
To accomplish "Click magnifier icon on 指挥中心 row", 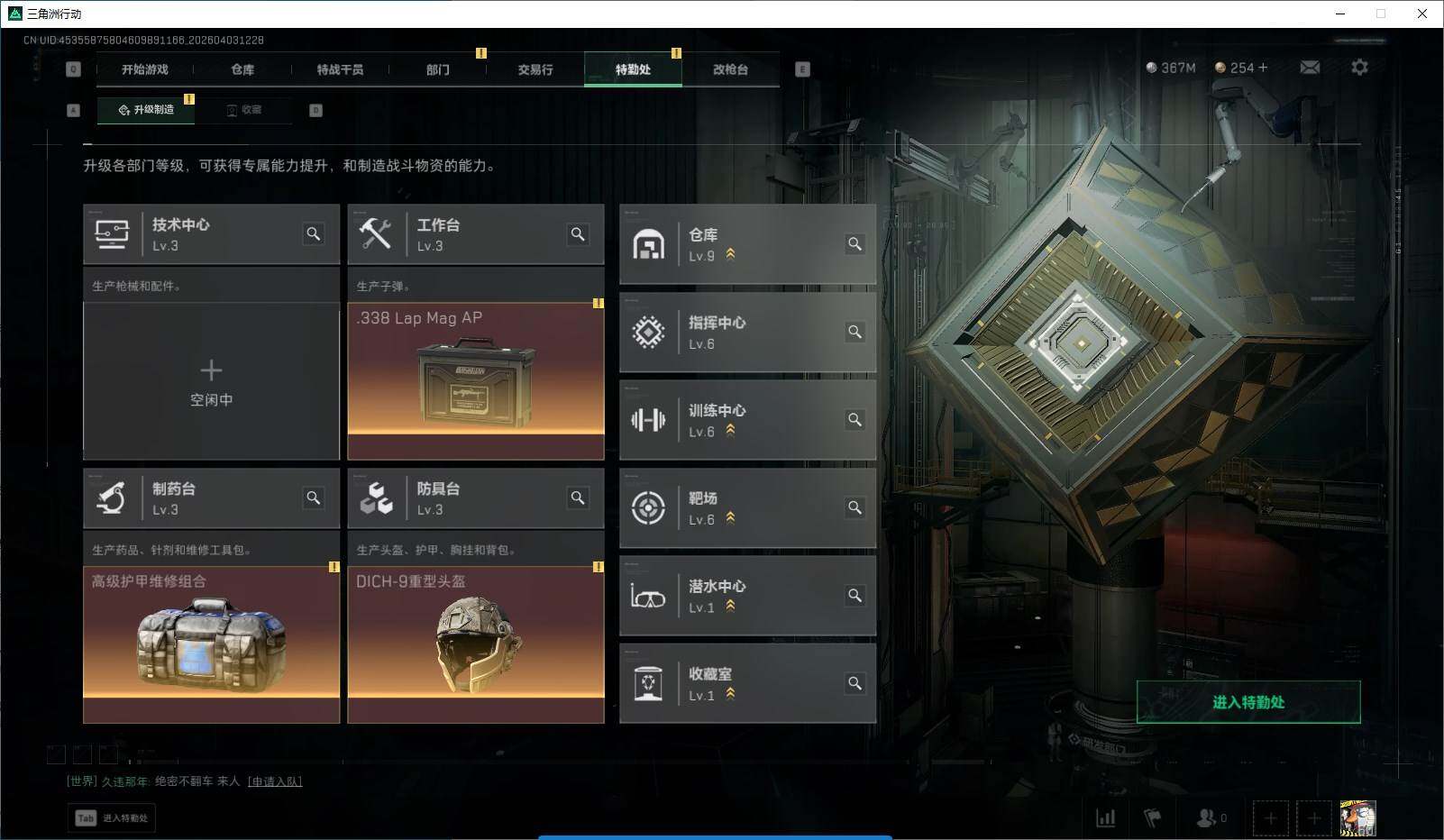I will [855, 332].
